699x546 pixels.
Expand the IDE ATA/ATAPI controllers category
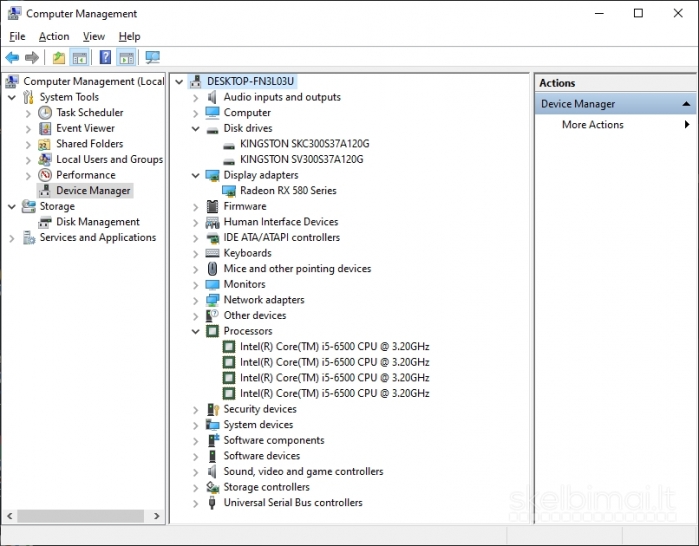[195, 238]
